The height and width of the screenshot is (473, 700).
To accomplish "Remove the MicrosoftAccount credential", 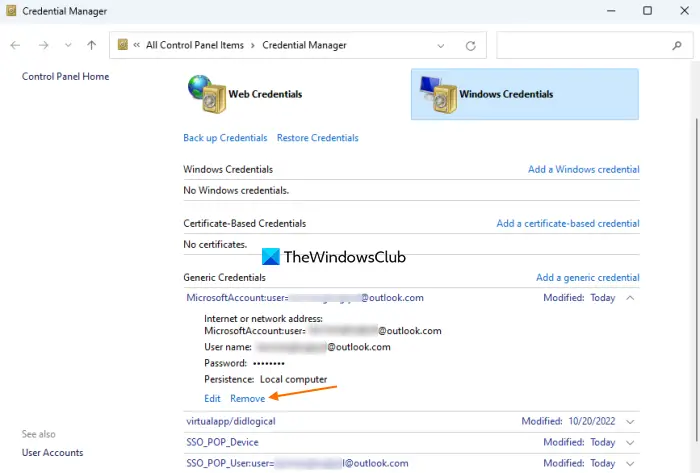I will click(247, 398).
